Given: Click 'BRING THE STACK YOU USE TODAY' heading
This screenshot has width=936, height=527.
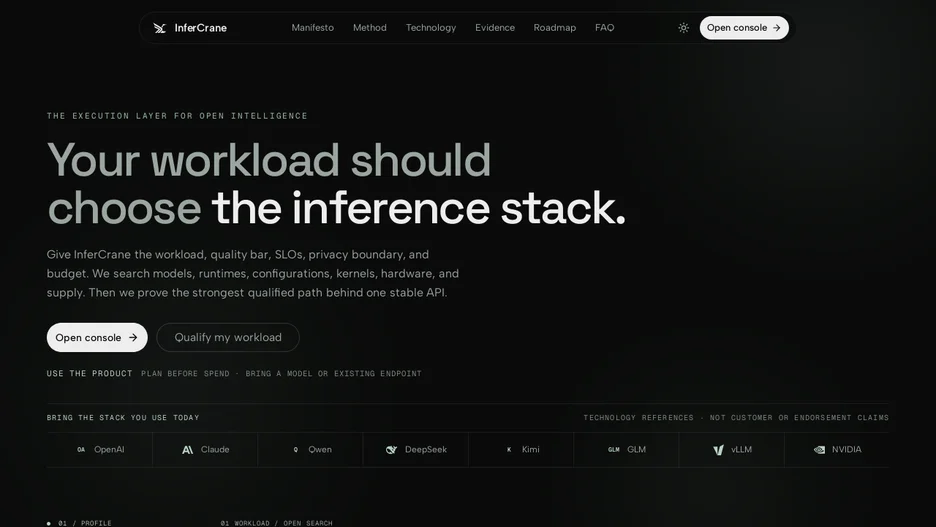Looking at the screenshot, I should click(x=123, y=418).
